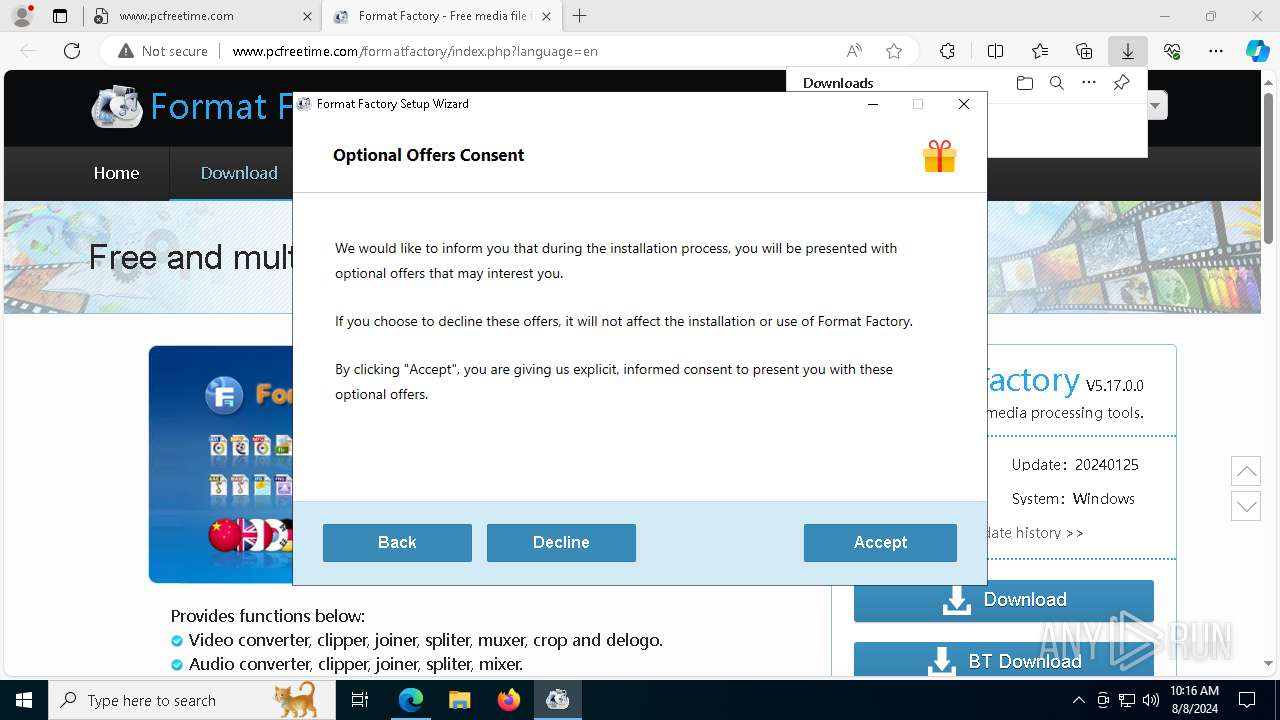
Task: Open File Explorer from taskbar
Action: (459, 700)
